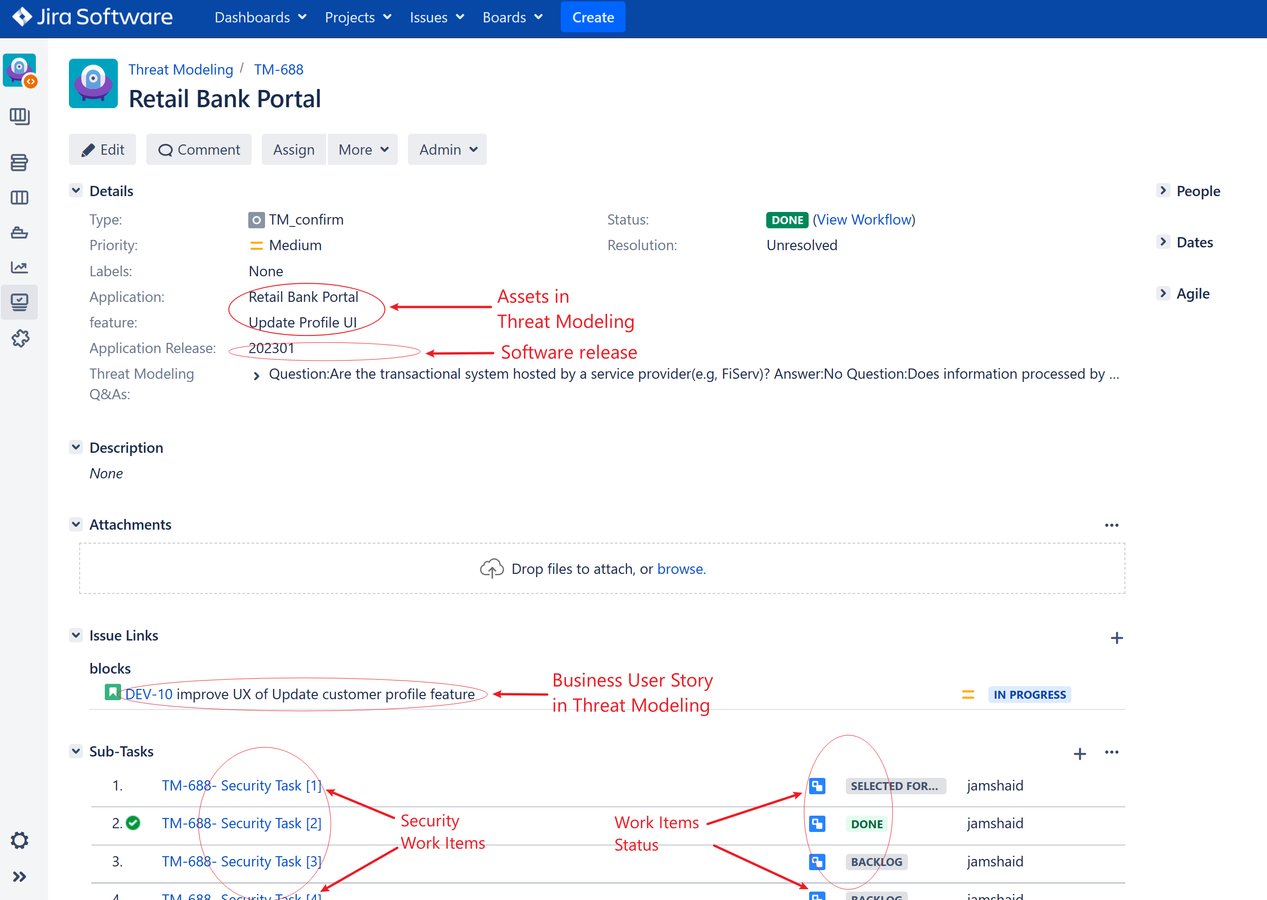Open the Boards dropdown menu
The height and width of the screenshot is (900, 1267).
[512, 17]
